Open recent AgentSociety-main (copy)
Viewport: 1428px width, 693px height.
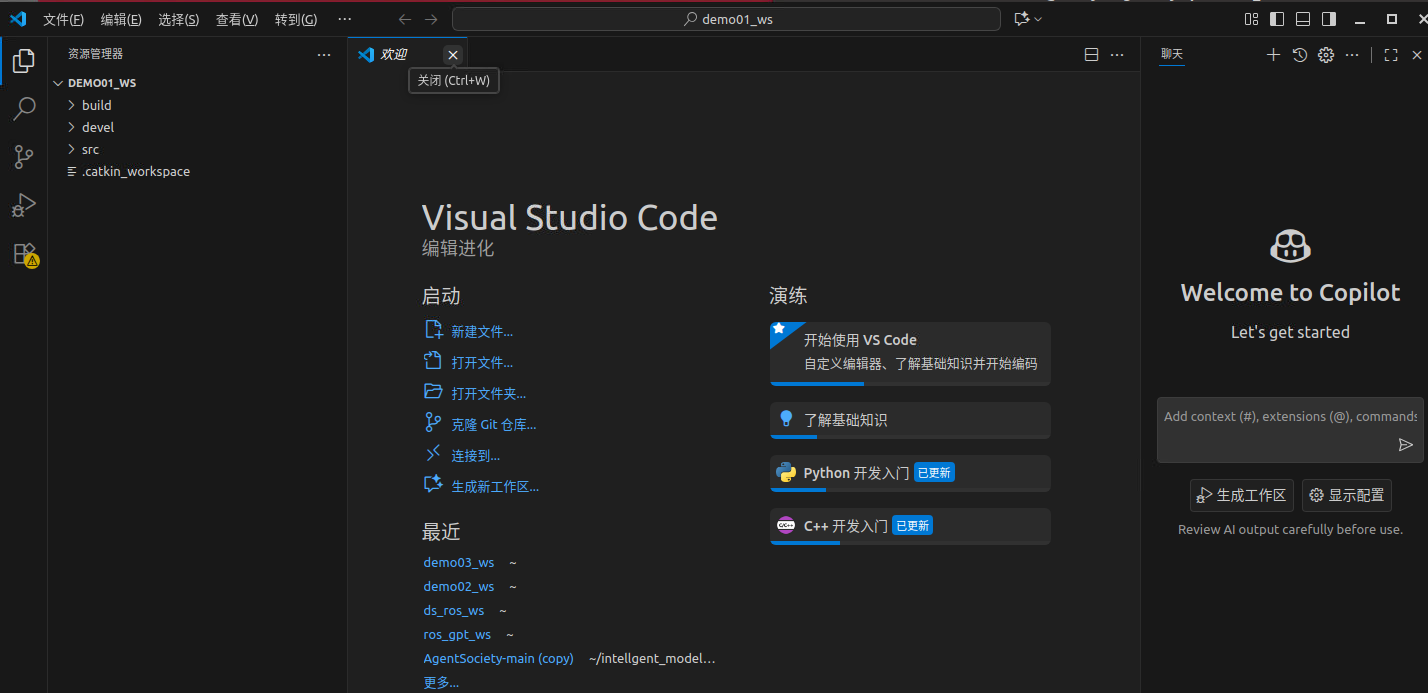tap(499, 658)
